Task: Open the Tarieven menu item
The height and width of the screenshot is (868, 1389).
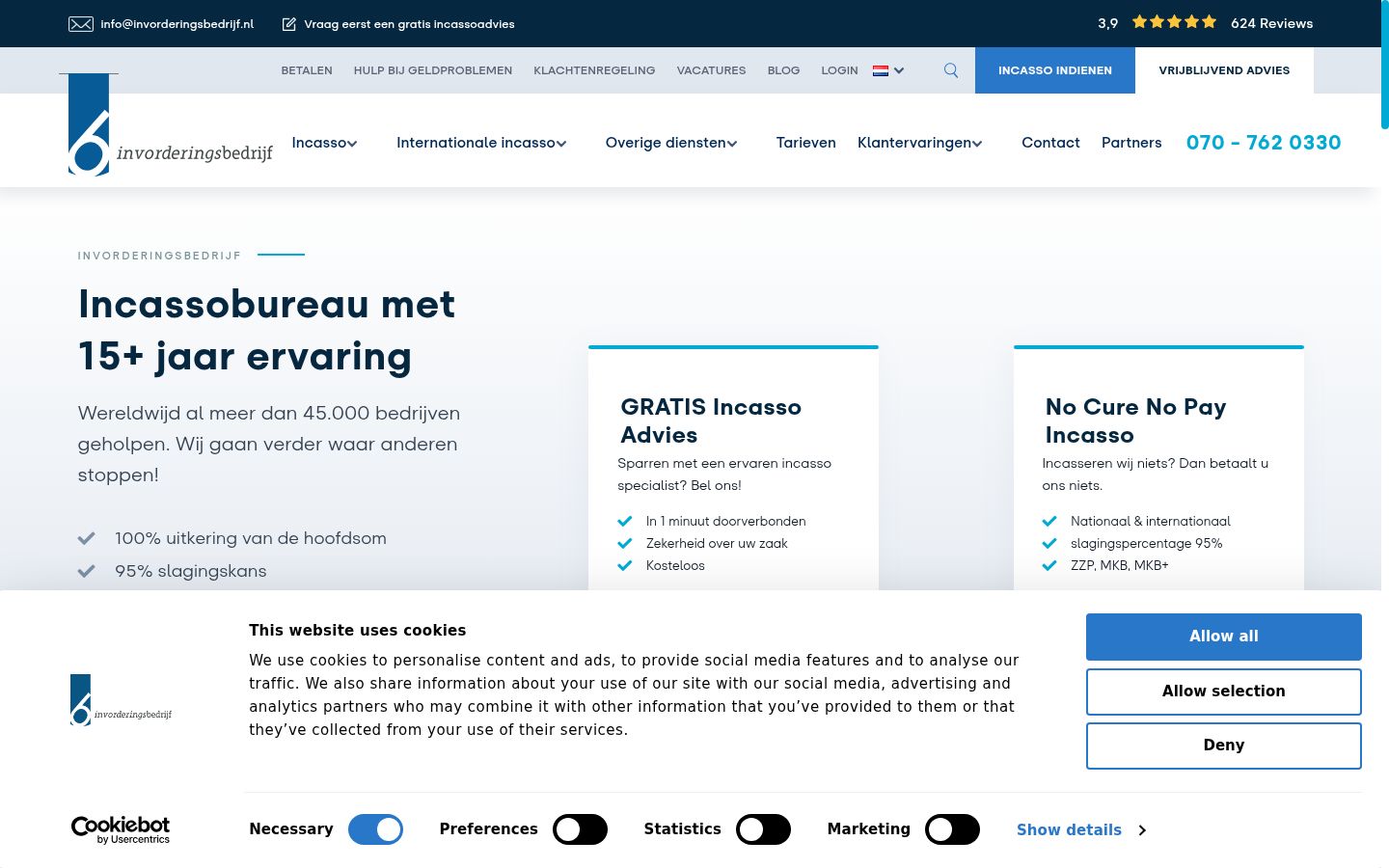Action: pos(806,143)
